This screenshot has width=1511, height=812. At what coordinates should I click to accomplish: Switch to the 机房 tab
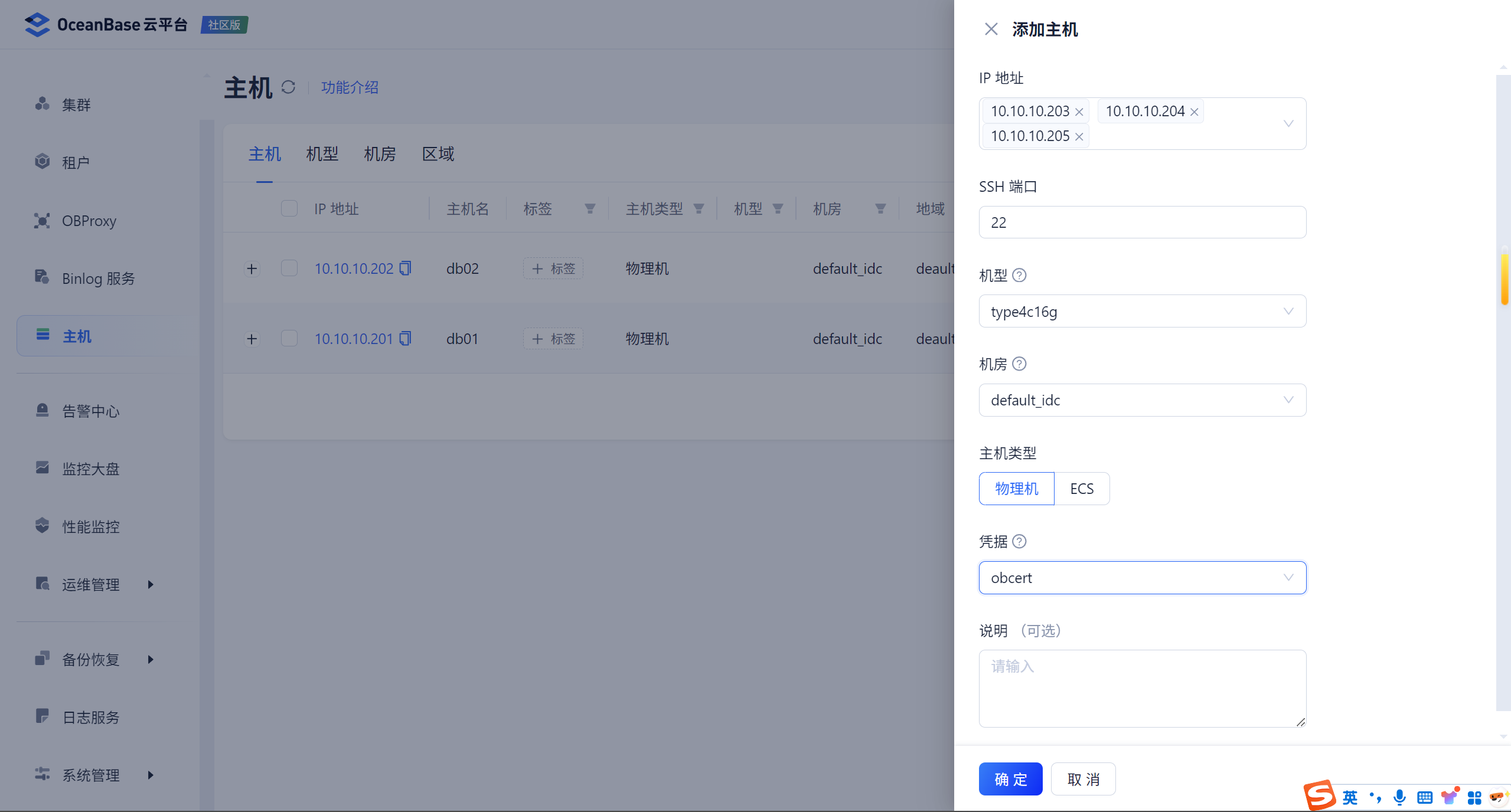380,154
